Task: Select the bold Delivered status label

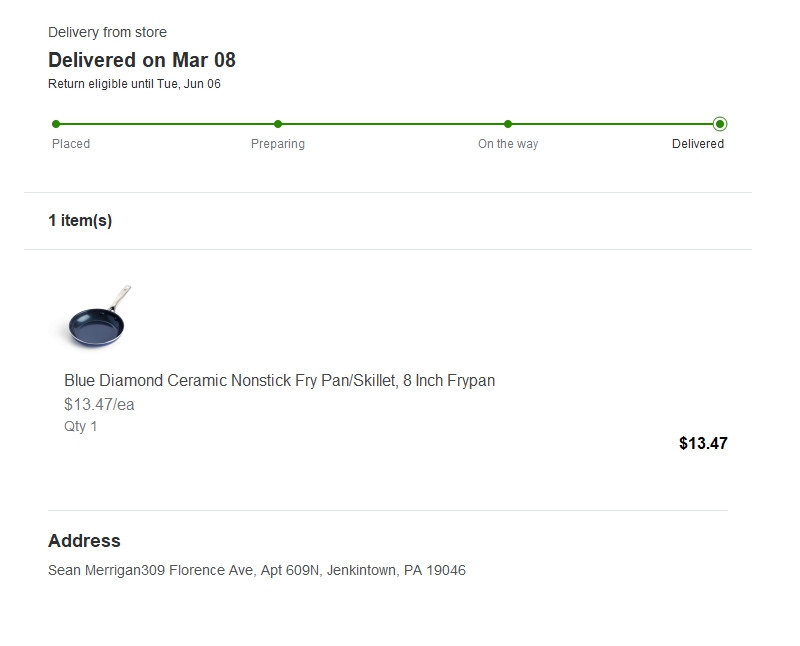Action: [x=698, y=144]
